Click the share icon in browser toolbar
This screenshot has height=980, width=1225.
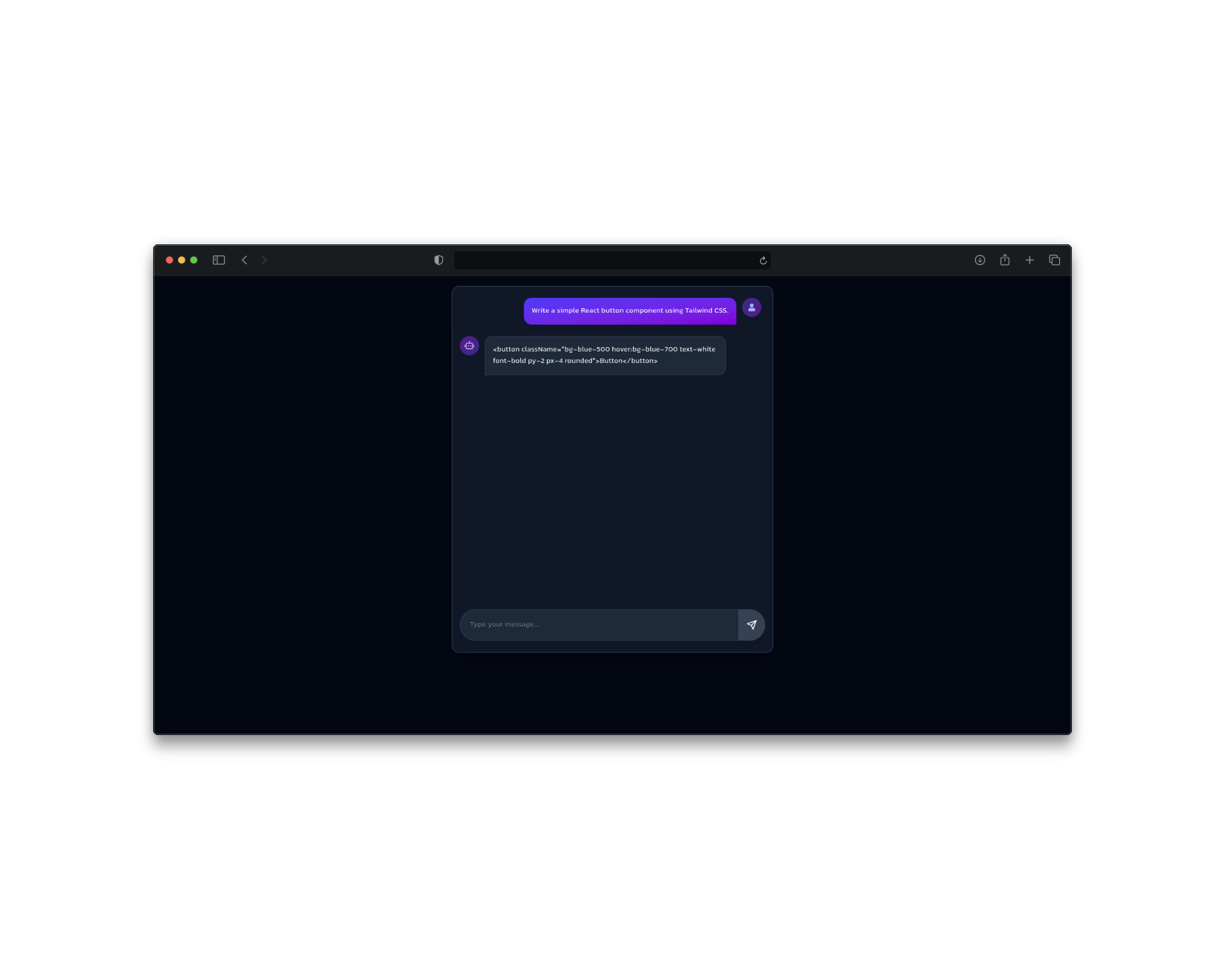1005,260
